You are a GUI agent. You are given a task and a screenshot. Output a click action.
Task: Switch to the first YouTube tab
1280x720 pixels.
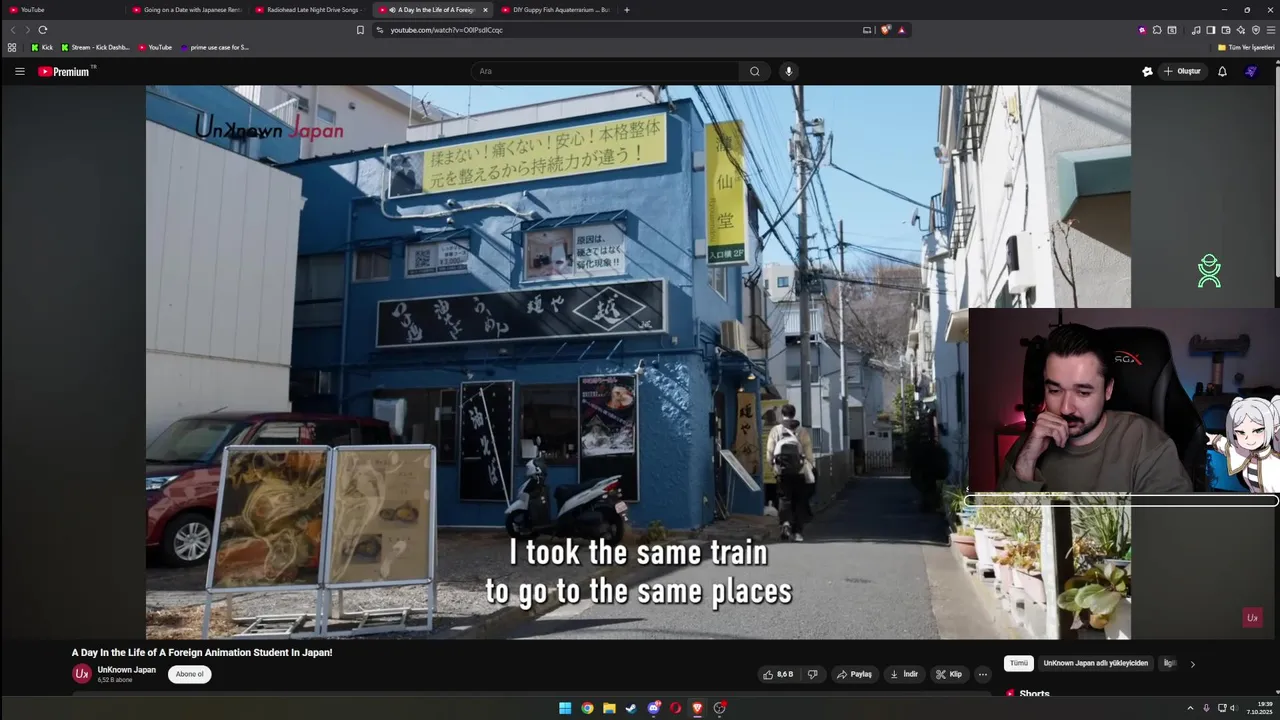62,10
